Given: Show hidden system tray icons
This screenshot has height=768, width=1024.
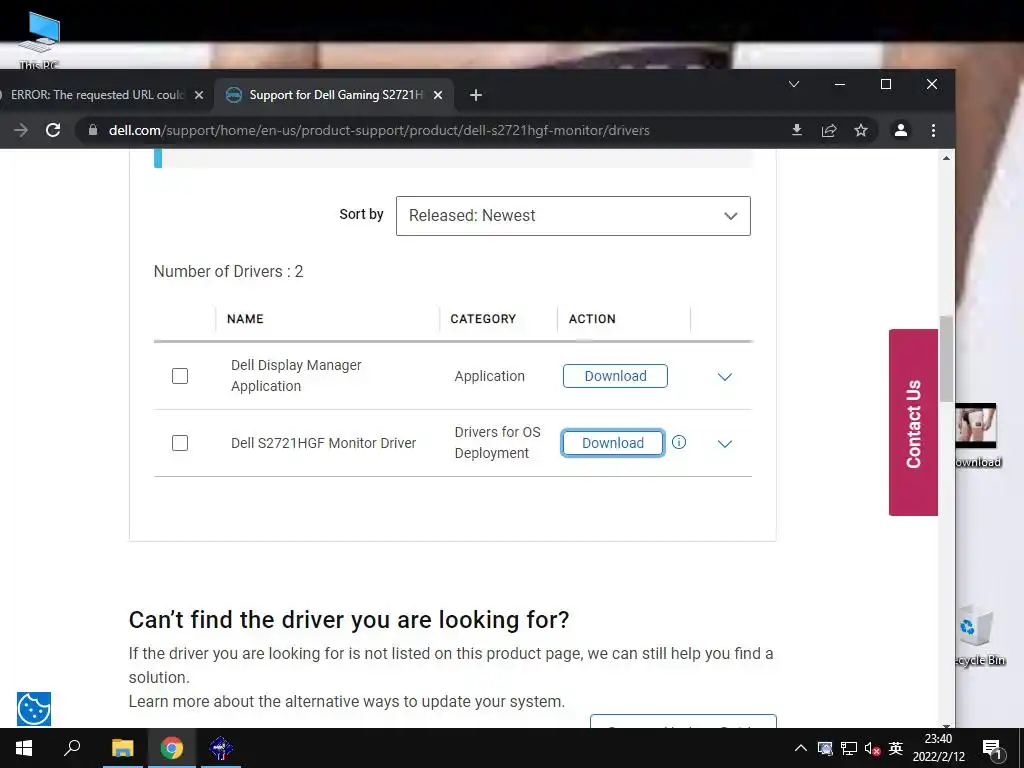Looking at the screenshot, I should click(801, 748).
